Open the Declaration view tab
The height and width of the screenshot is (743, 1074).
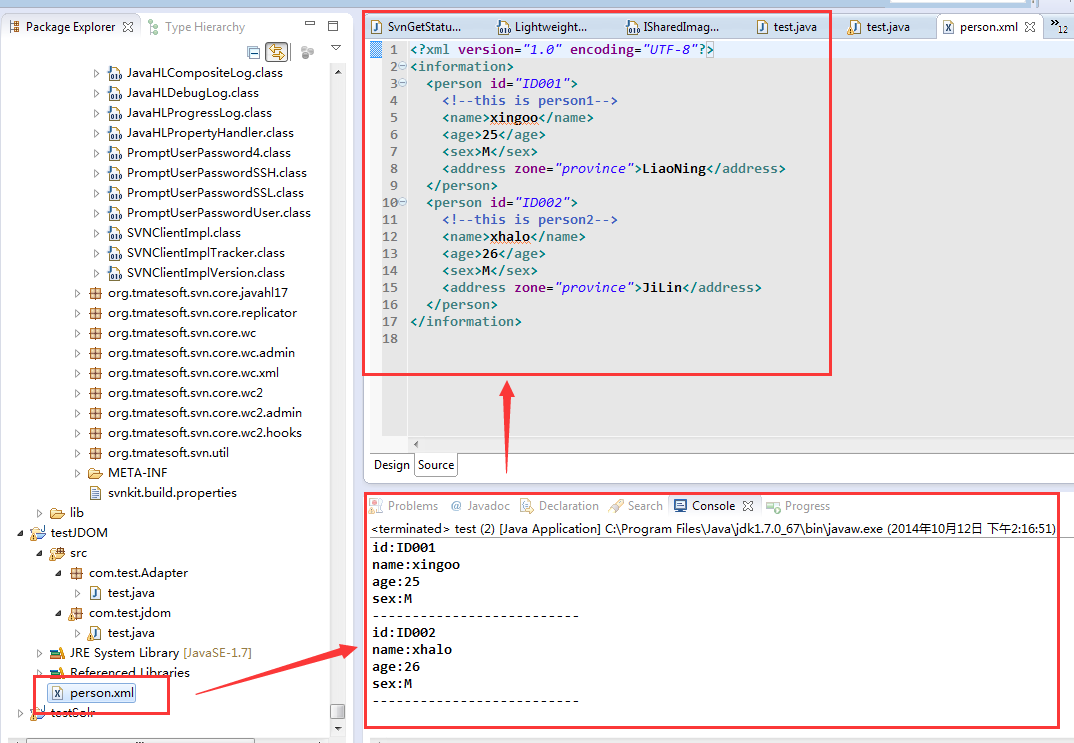[x=560, y=506]
